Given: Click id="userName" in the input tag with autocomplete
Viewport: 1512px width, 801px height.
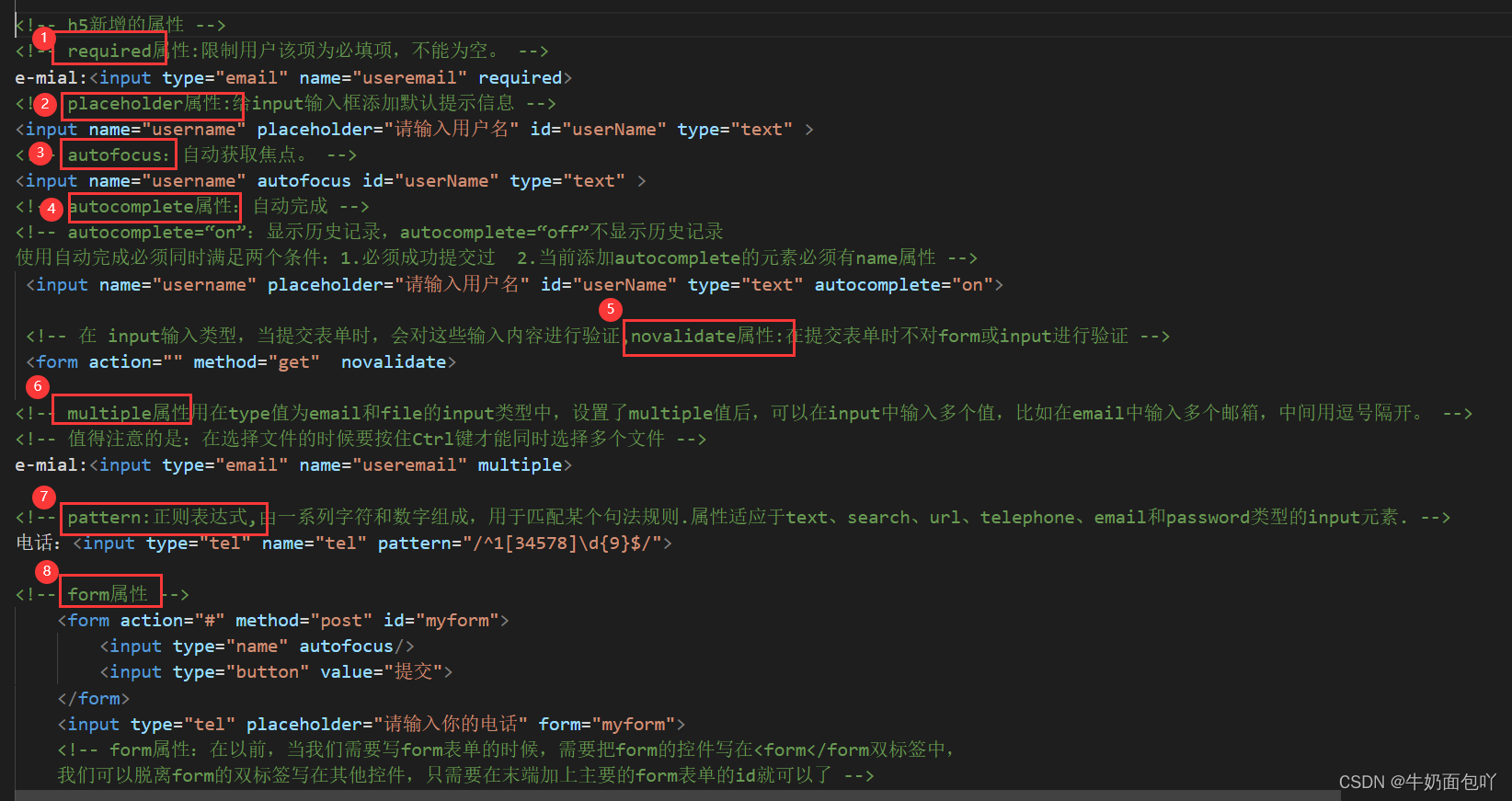Looking at the screenshot, I should (x=609, y=285).
